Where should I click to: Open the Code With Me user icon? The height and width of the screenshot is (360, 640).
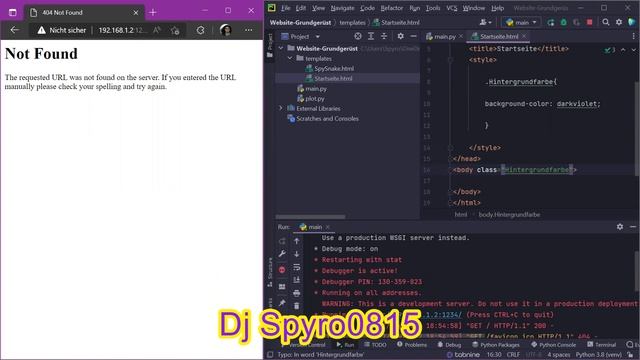point(485,22)
